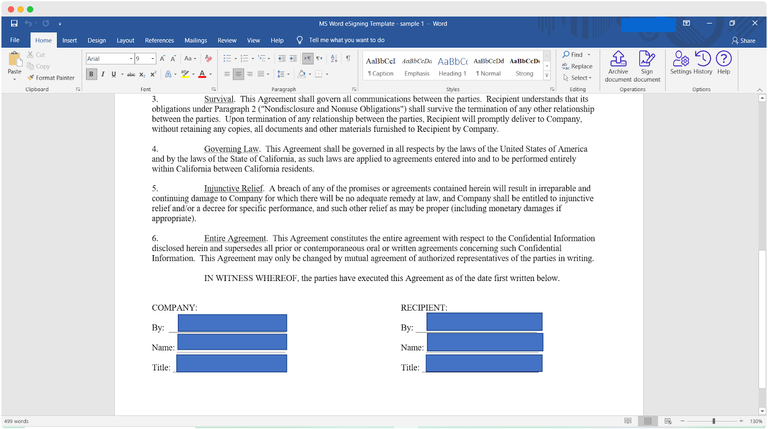768x429 pixels.
Task: Click the Paste icon
Action: pos(14,64)
